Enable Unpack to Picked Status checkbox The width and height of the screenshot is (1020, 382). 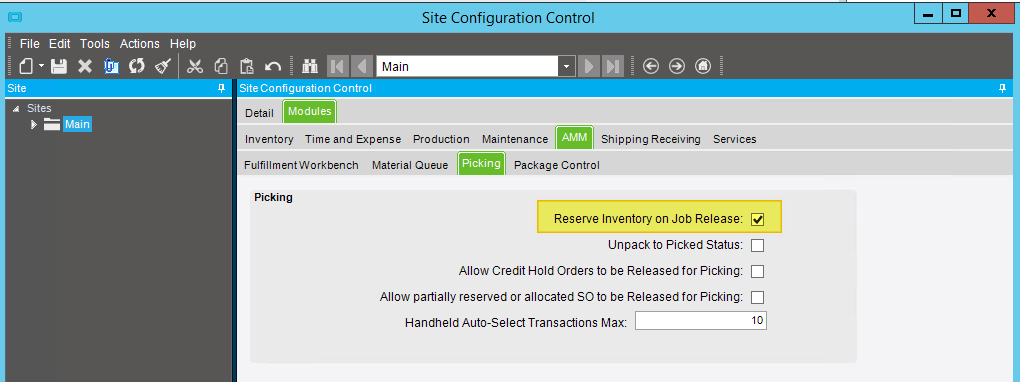757,245
